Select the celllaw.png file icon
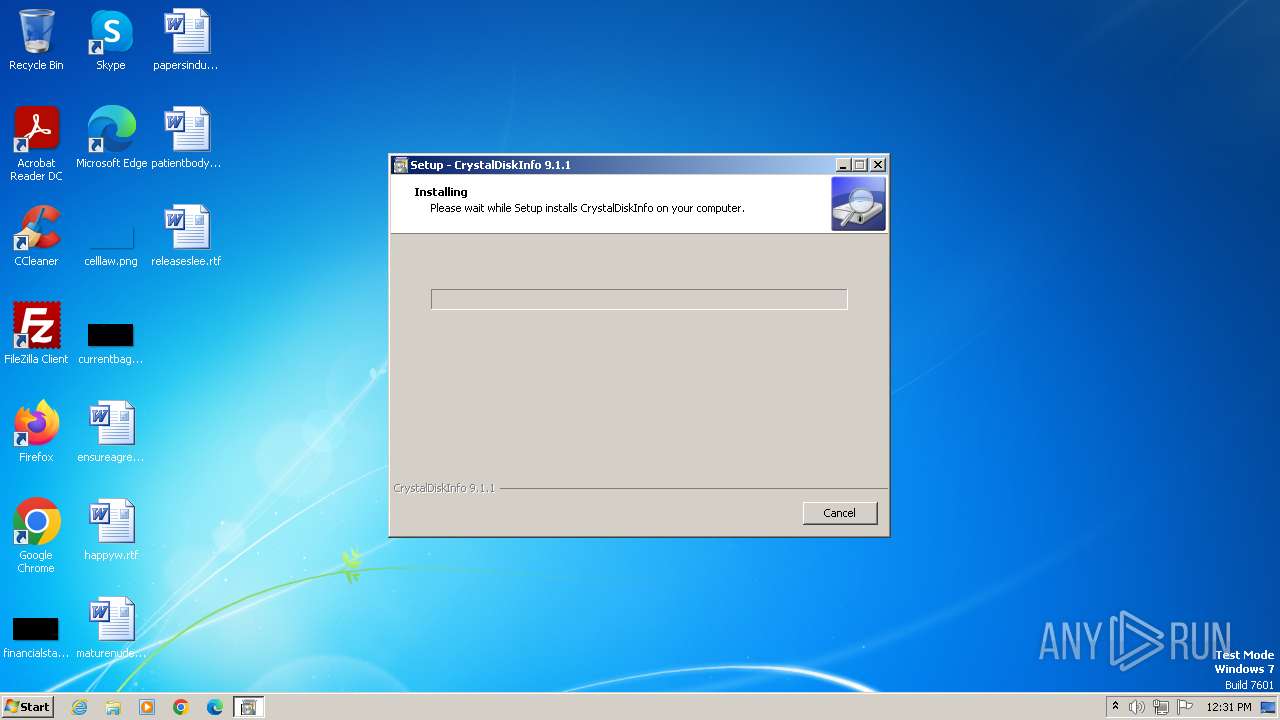 111,246
